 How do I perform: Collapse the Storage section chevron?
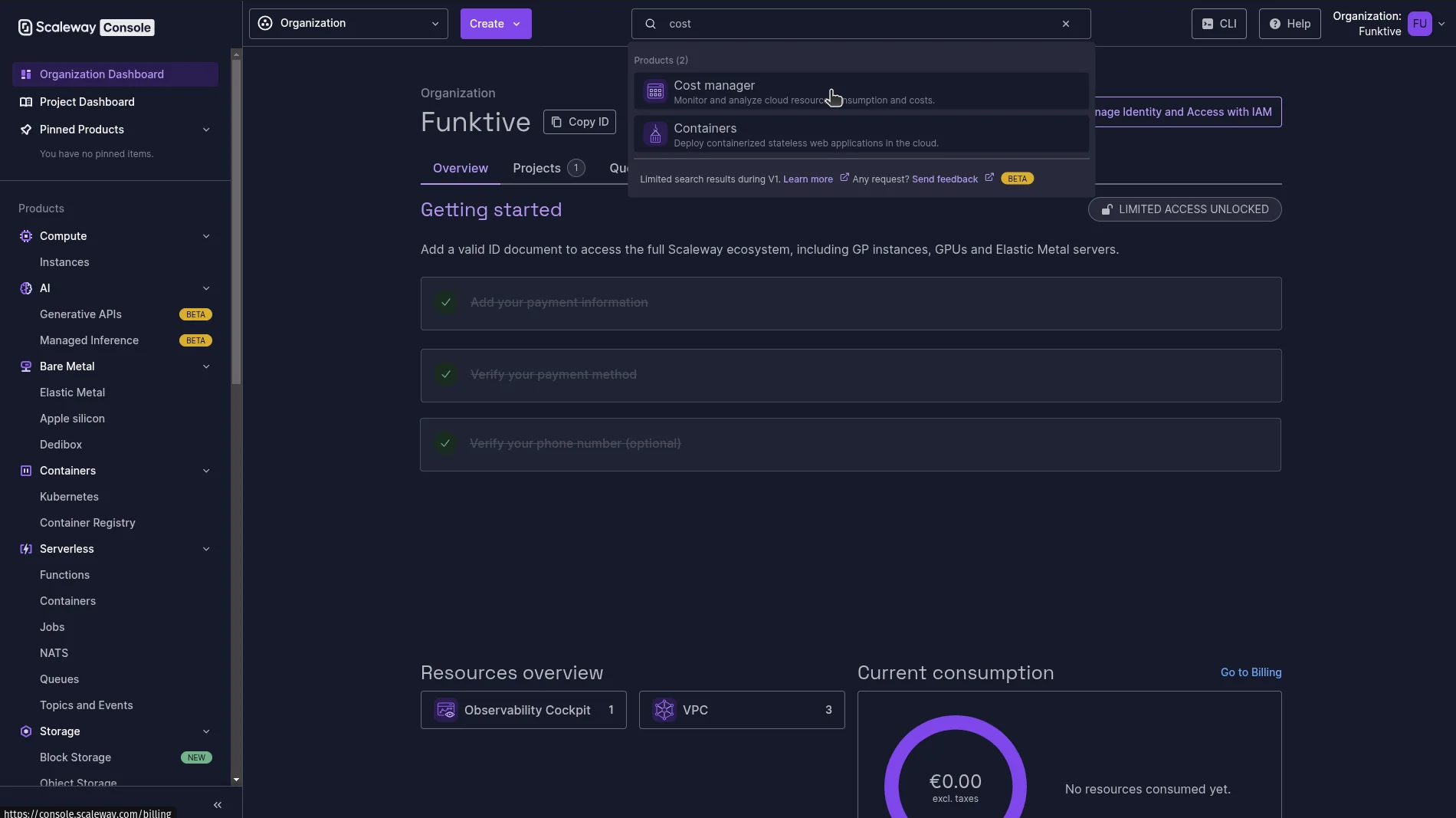206,731
